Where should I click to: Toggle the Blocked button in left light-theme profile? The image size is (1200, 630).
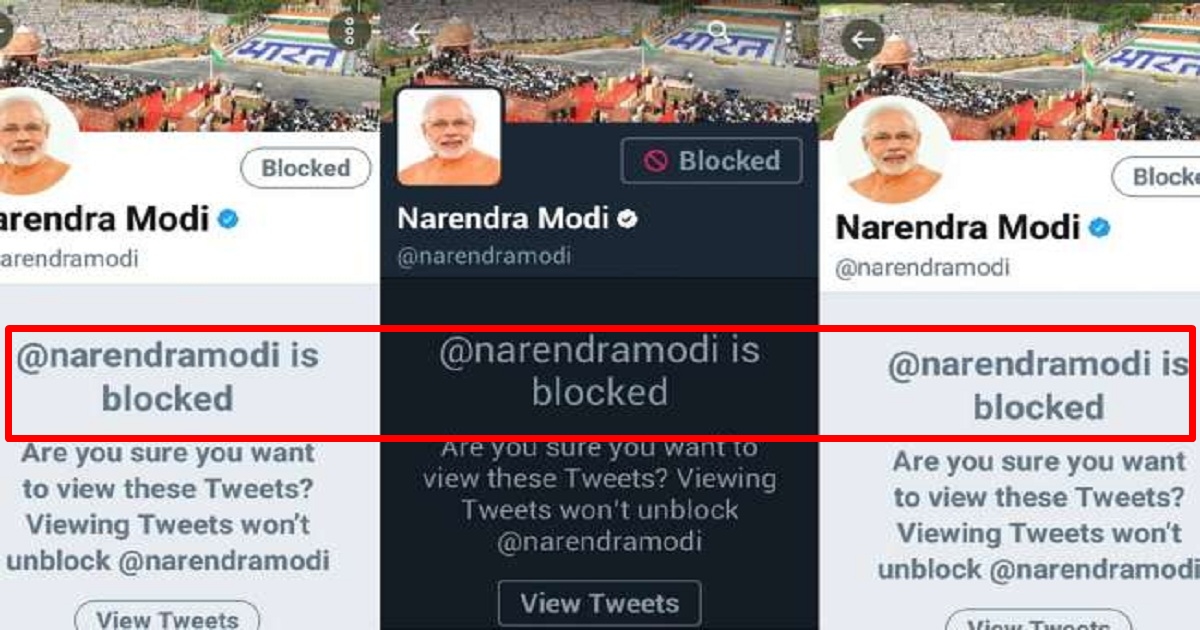pyautogui.click(x=306, y=169)
